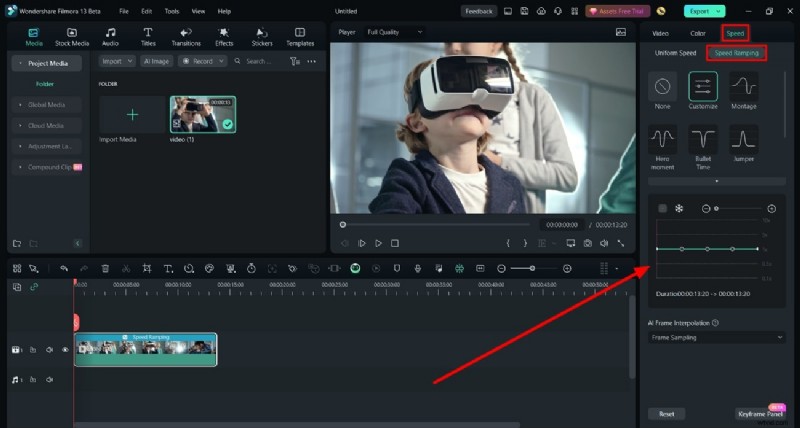Viewport: 800px width, 428px height.
Task: Click the player progress slider
Action: coord(436,224)
